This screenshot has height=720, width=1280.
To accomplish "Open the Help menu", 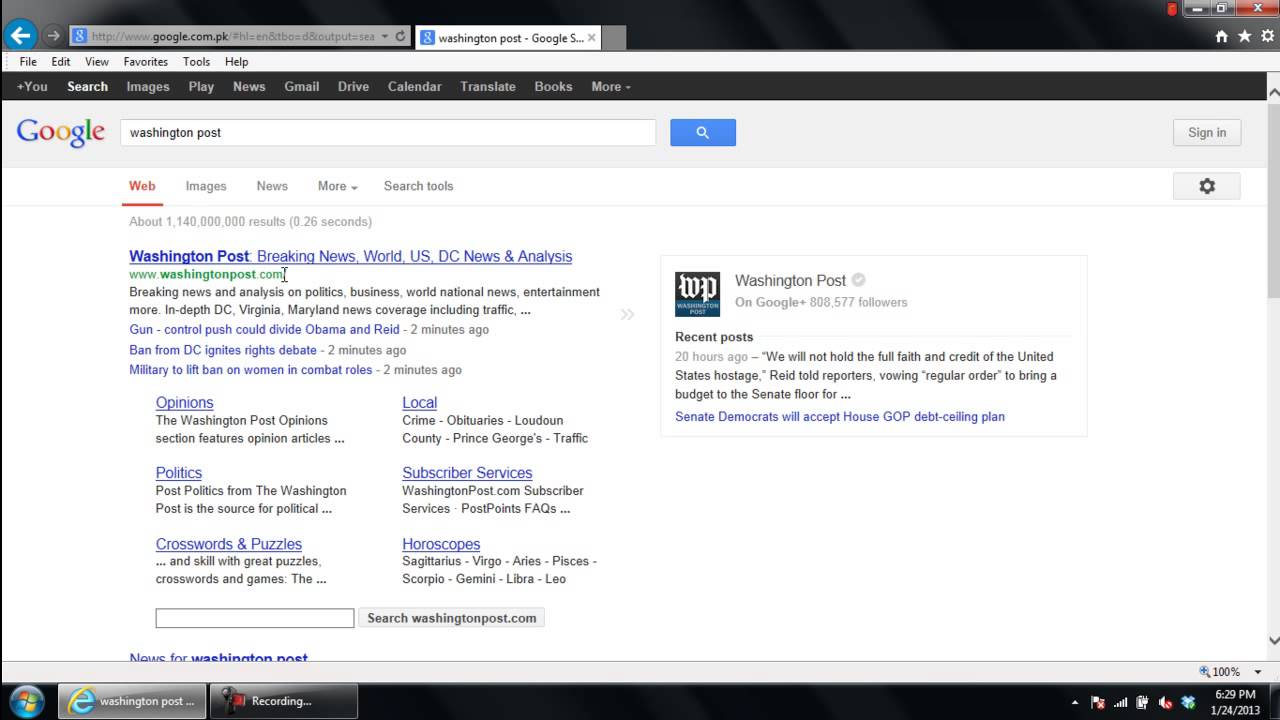I will pos(236,62).
